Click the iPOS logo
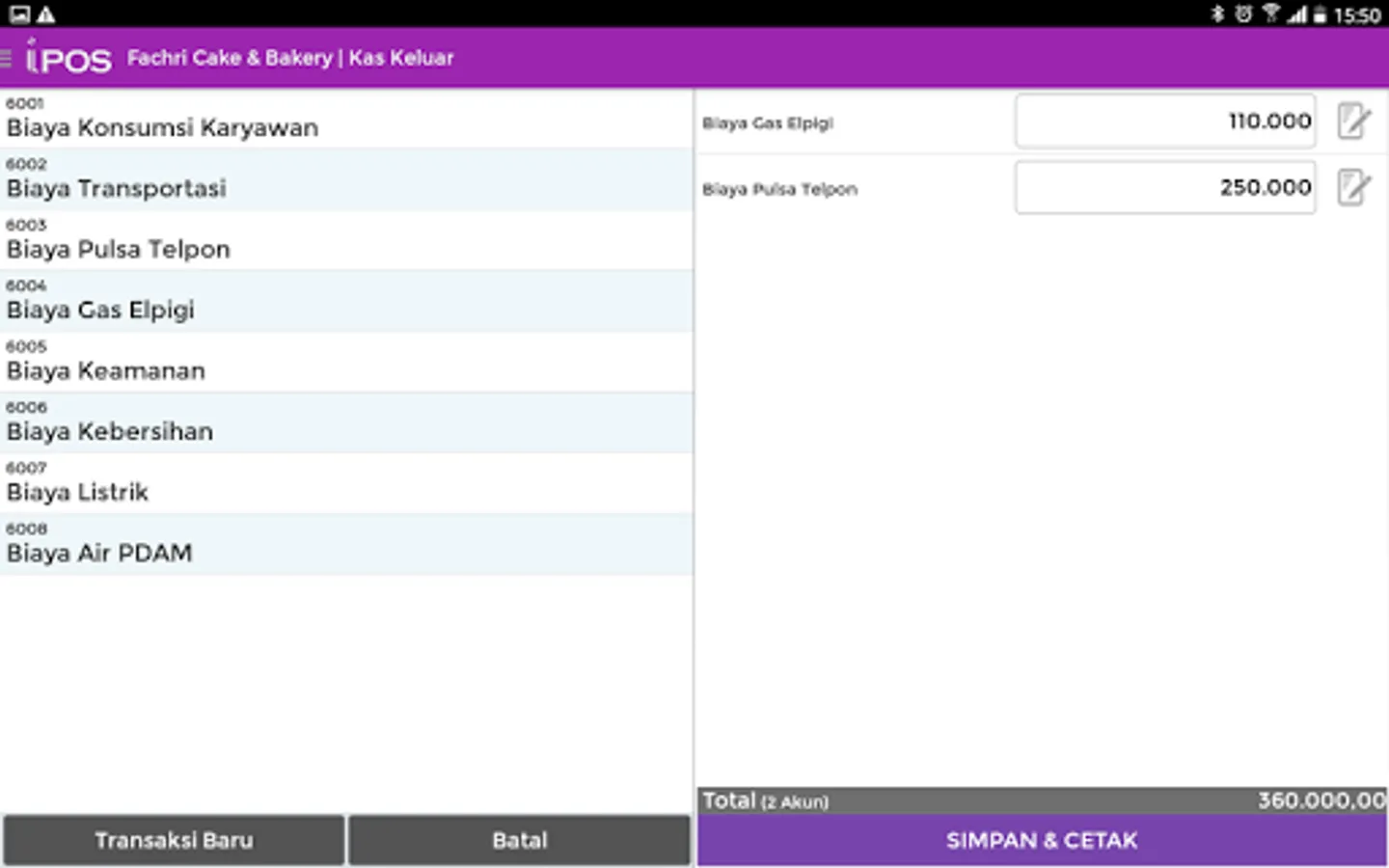The width and height of the screenshot is (1389, 868). pos(69,57)
